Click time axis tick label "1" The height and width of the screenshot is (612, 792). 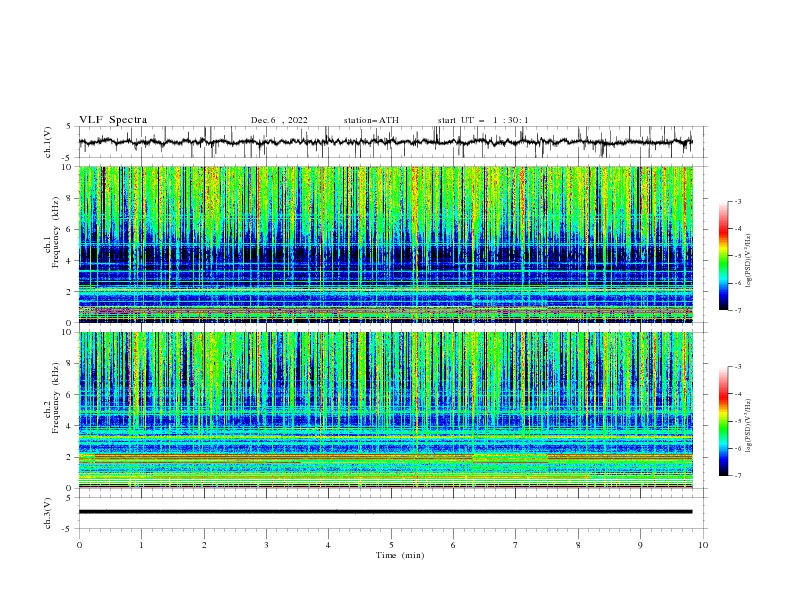(141, 545)
